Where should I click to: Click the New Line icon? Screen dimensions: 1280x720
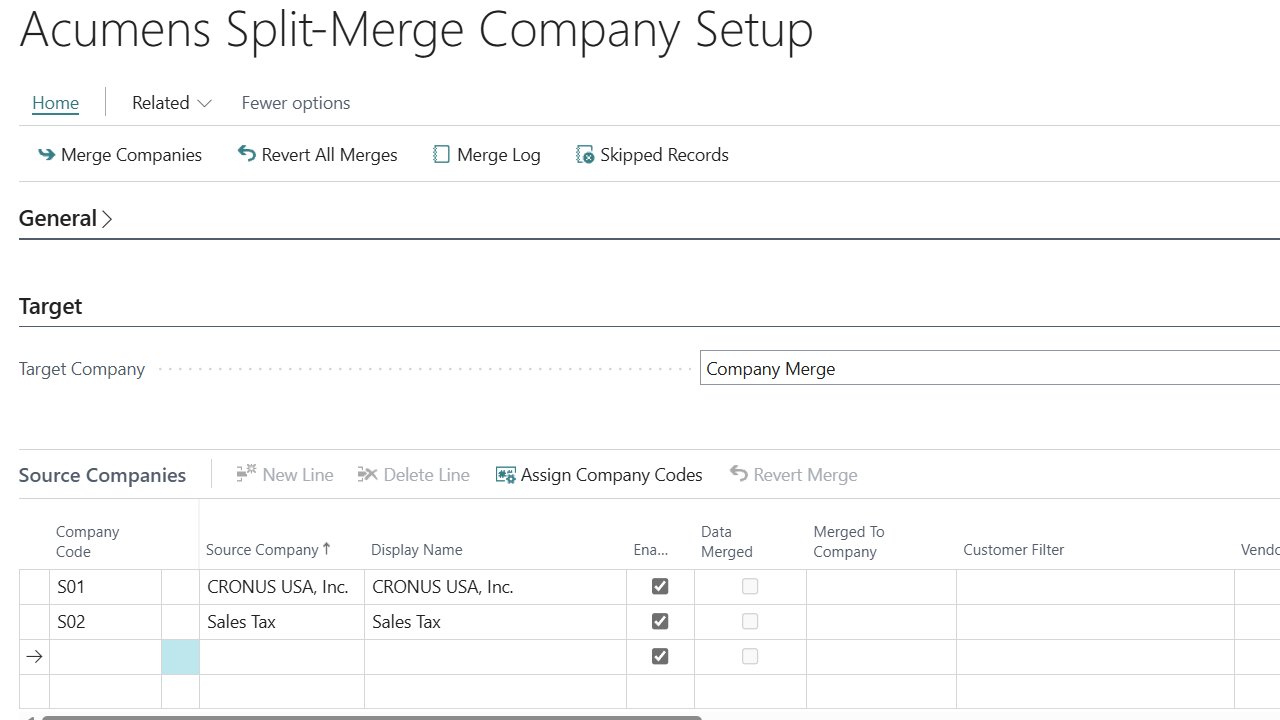pos(246,474)
